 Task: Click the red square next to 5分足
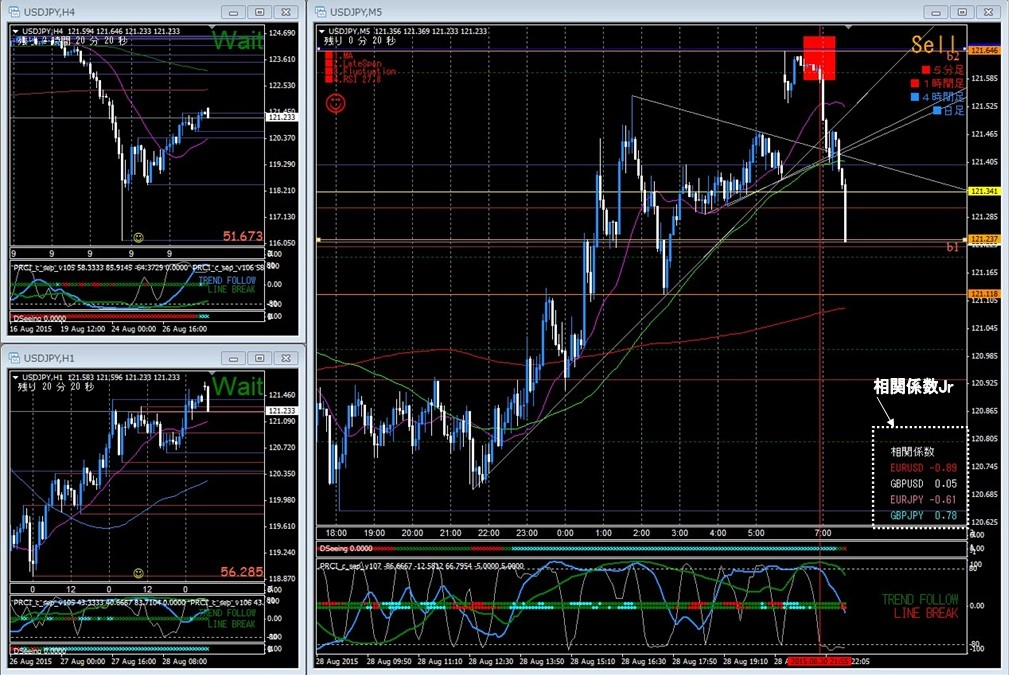(x=926, y=69)
